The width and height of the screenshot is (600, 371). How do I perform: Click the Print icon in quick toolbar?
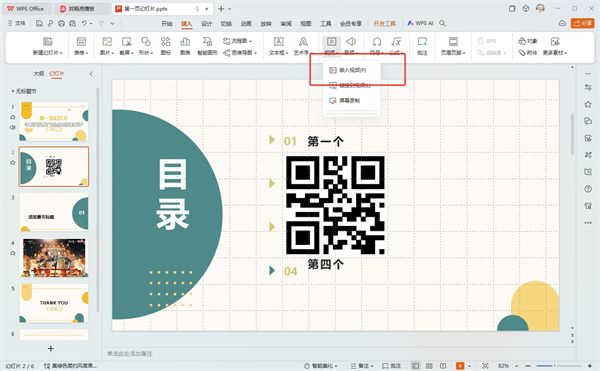[61, 24]
